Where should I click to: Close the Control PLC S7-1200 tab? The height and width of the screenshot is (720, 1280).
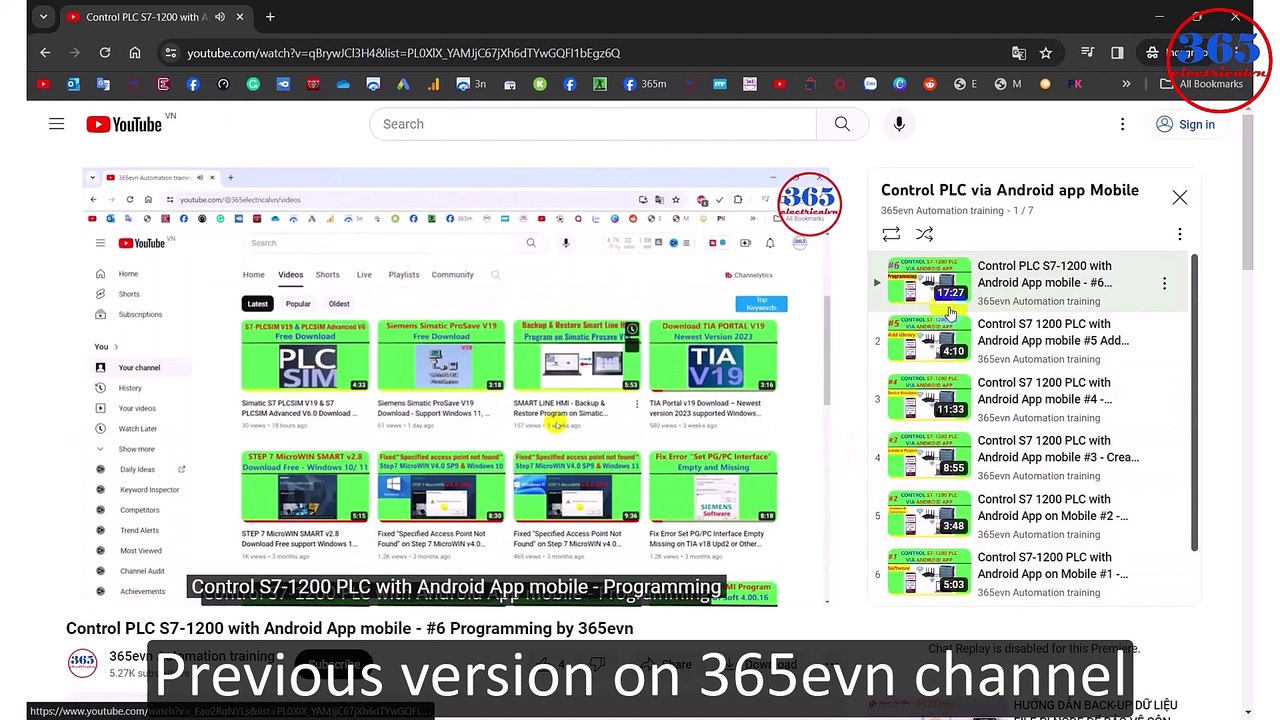240,17
